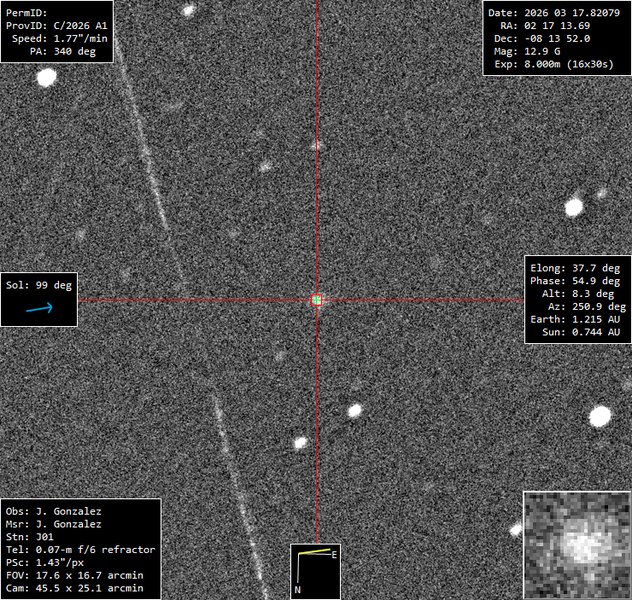Click the 'E' label in the compass box

(334, 555)
